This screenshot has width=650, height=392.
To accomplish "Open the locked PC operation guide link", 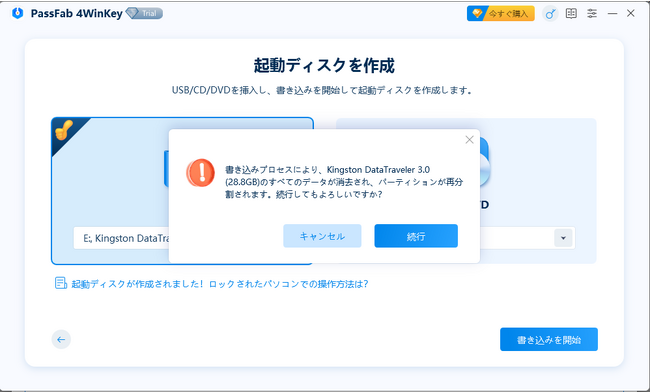I will (x=220, y=284).
